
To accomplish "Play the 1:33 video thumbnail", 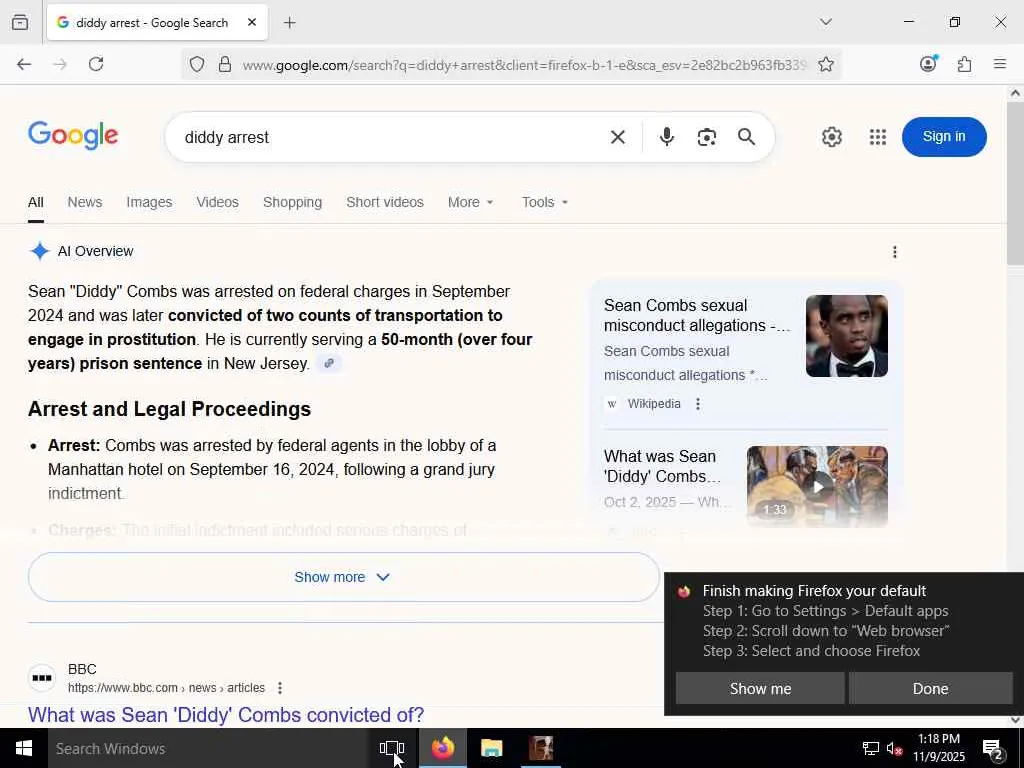I will click(x=817, y=487).
